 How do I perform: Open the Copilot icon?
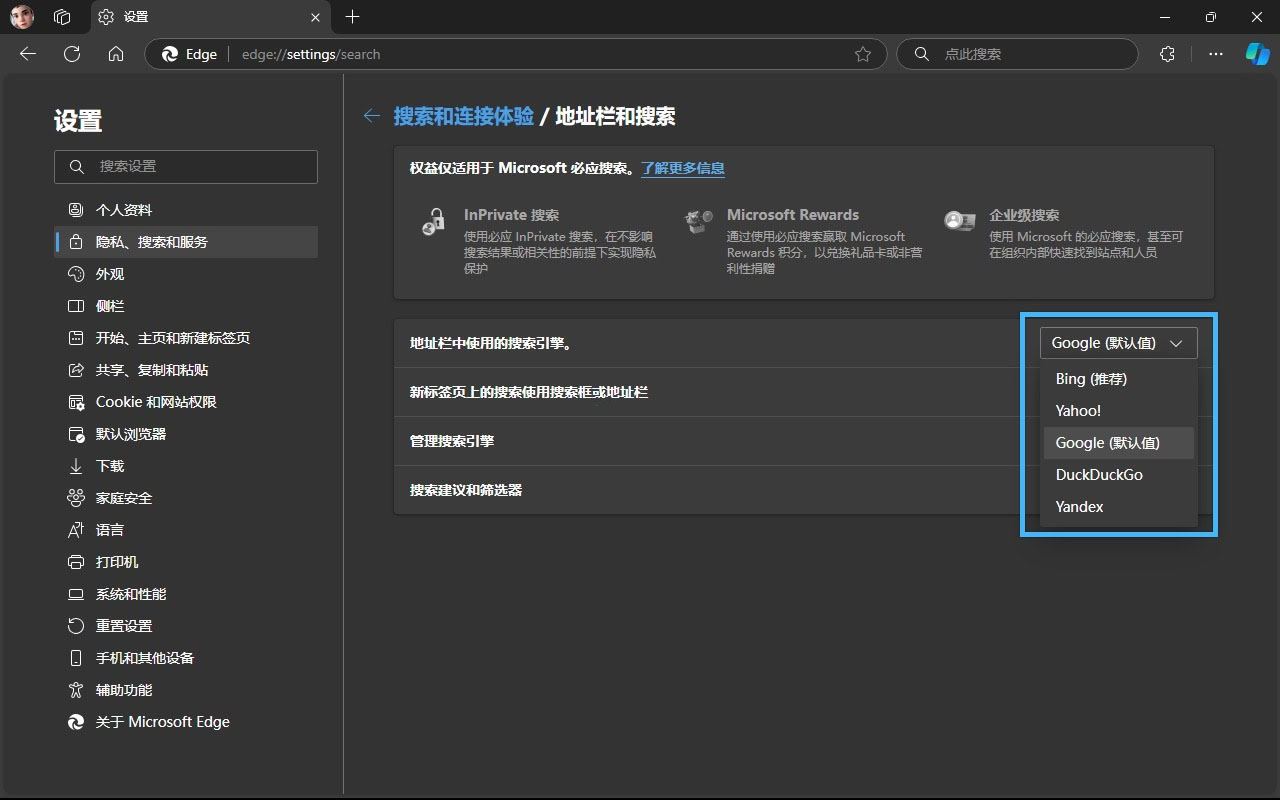[1257, 54]
